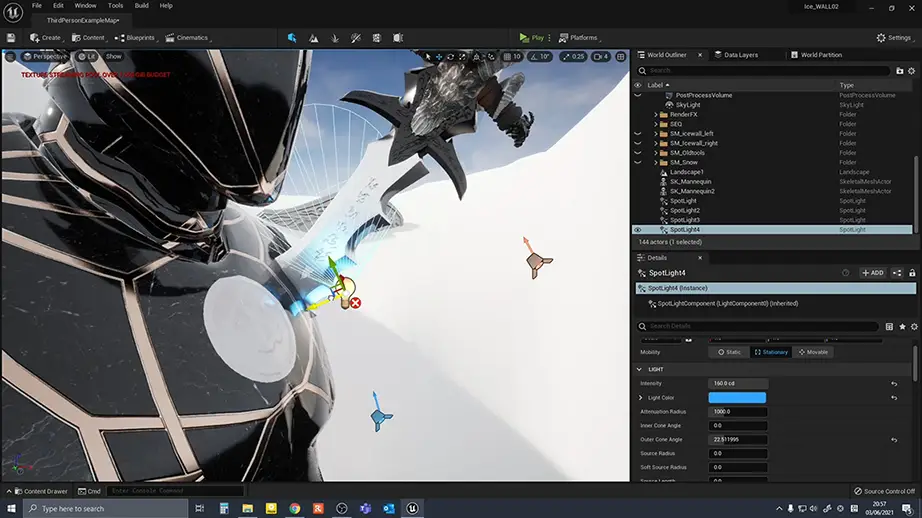The height and width of the screenshot is (518, 922).
Task: Open the Build menu
Action: [141, 5]
